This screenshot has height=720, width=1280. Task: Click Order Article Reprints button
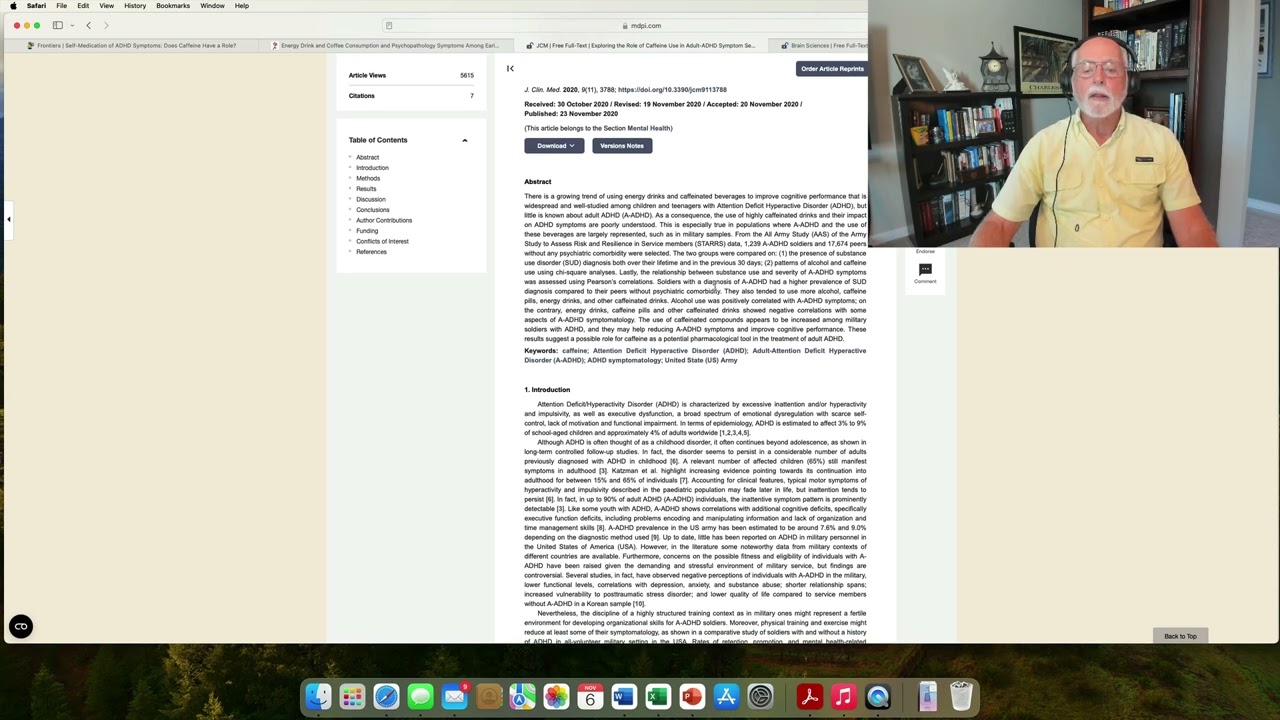click(x=832, y=69)
